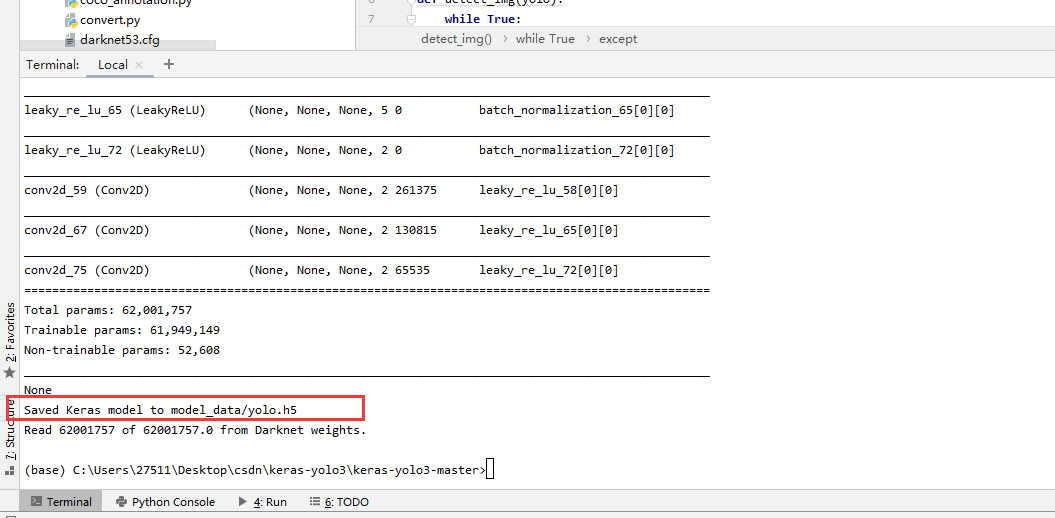This screenshot has width=1055, height=518.
Task: Click 'leaky_re_lu_72 (LeakyReLU)' layer name
Action: click(x=114, y=150)
